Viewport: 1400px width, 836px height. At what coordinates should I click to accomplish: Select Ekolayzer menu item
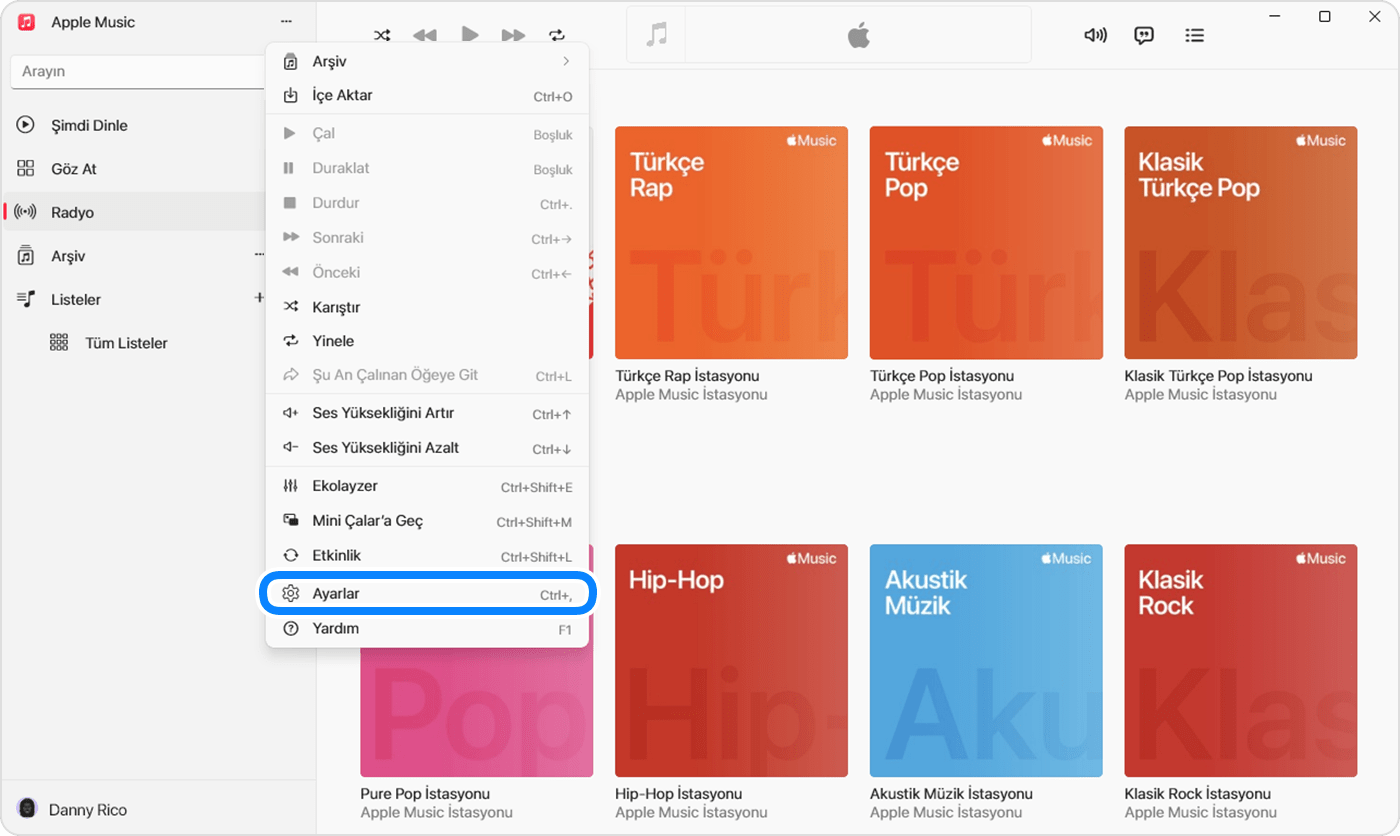428,487
